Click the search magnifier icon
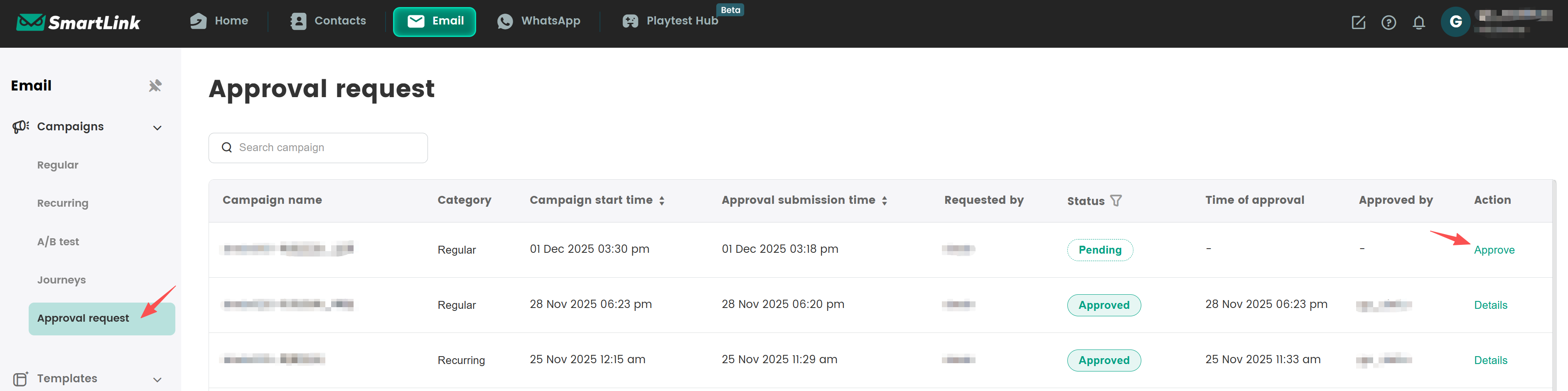 pos(226,147)
